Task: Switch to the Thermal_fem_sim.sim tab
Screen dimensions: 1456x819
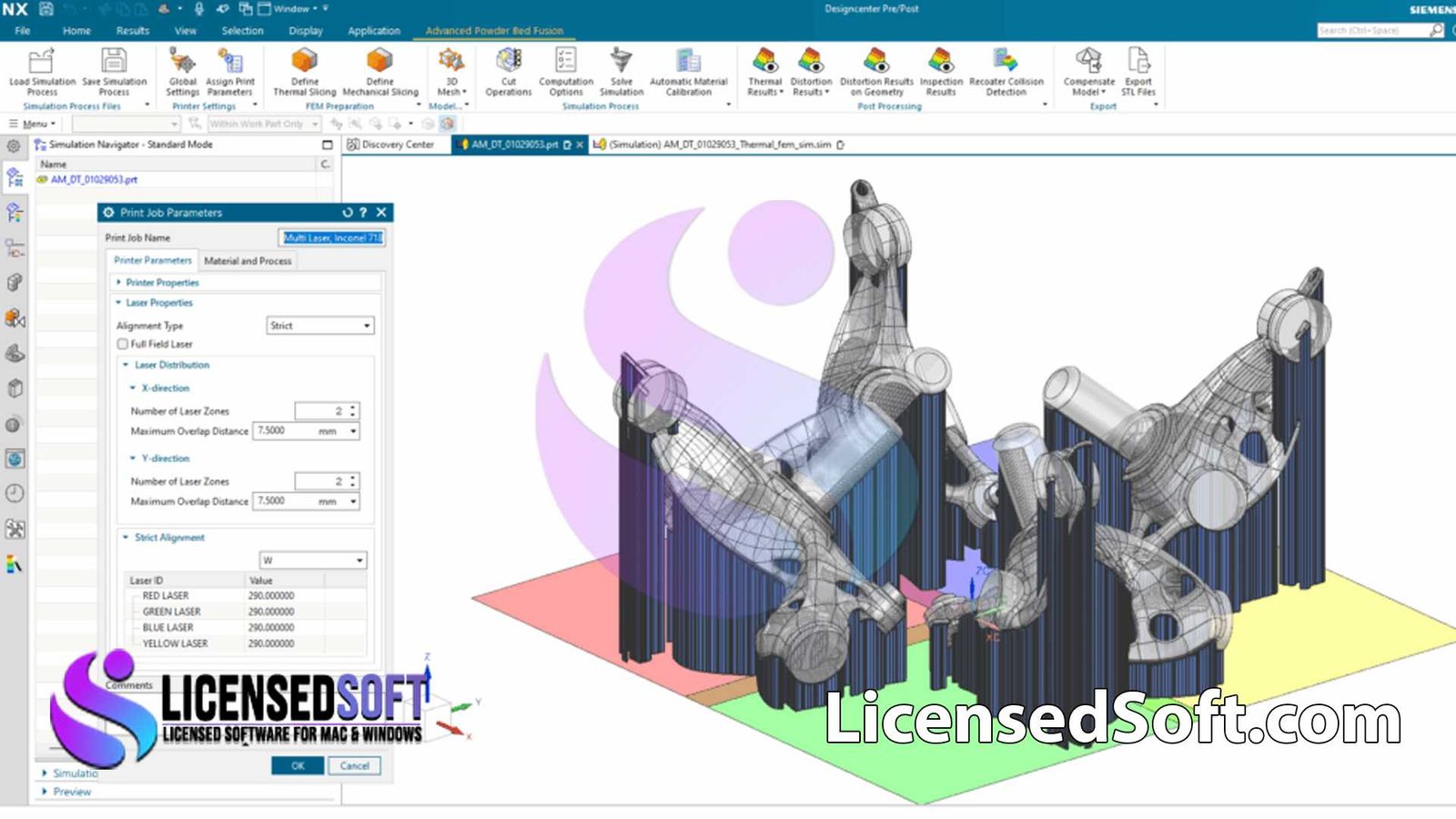Action: tap(718, 145)
